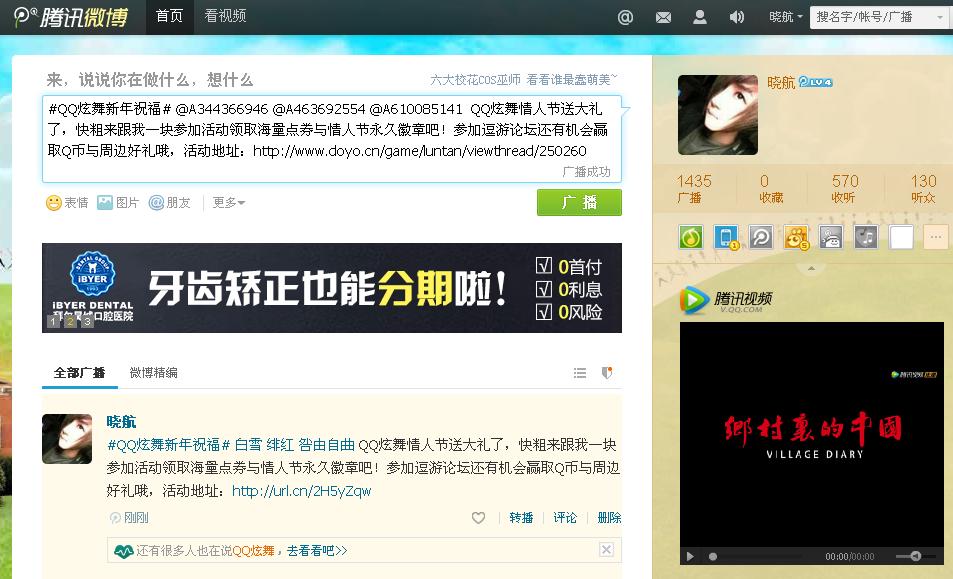Switch banner to ad slide 1
Viewport: 953px width, 579px height.
coord(54,321)
